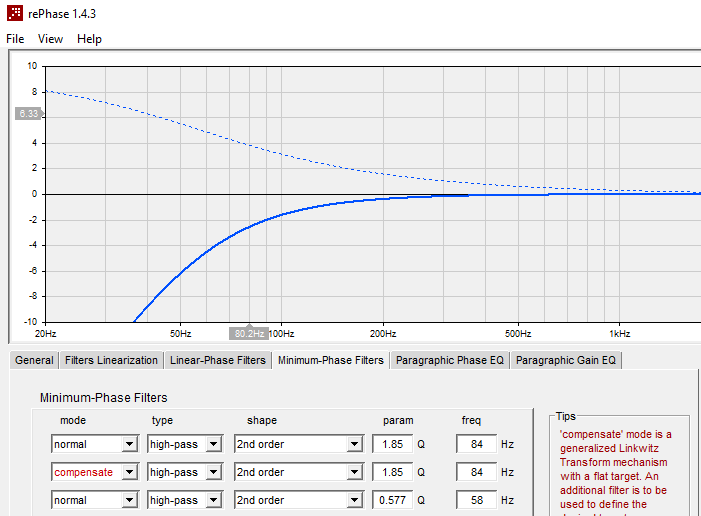Click the rePhase application icon in title bar
Image resolution: width=701 pixels, height=516 pixels.
point(15,13)
